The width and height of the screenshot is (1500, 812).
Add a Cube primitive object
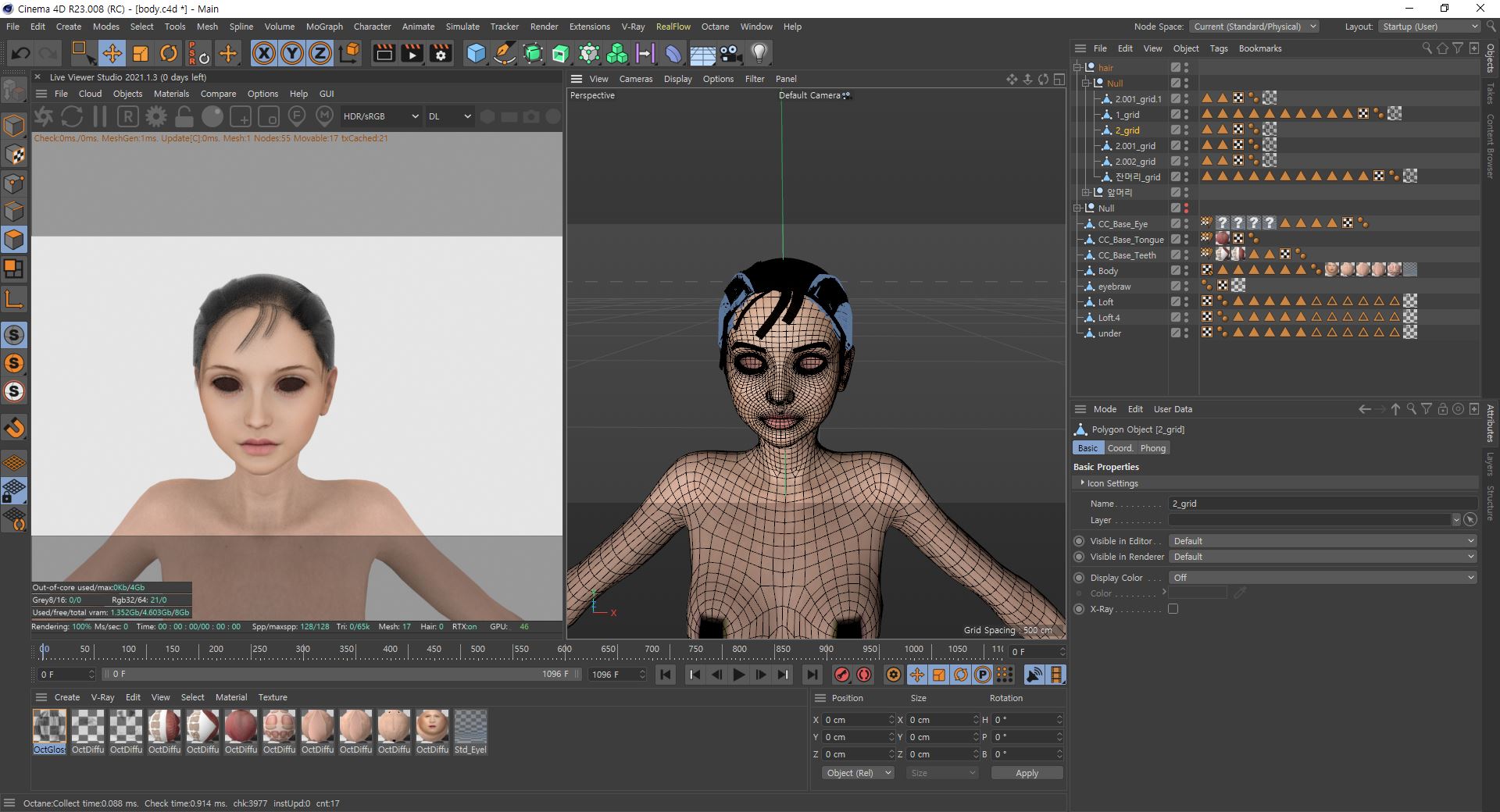point(476,53)
